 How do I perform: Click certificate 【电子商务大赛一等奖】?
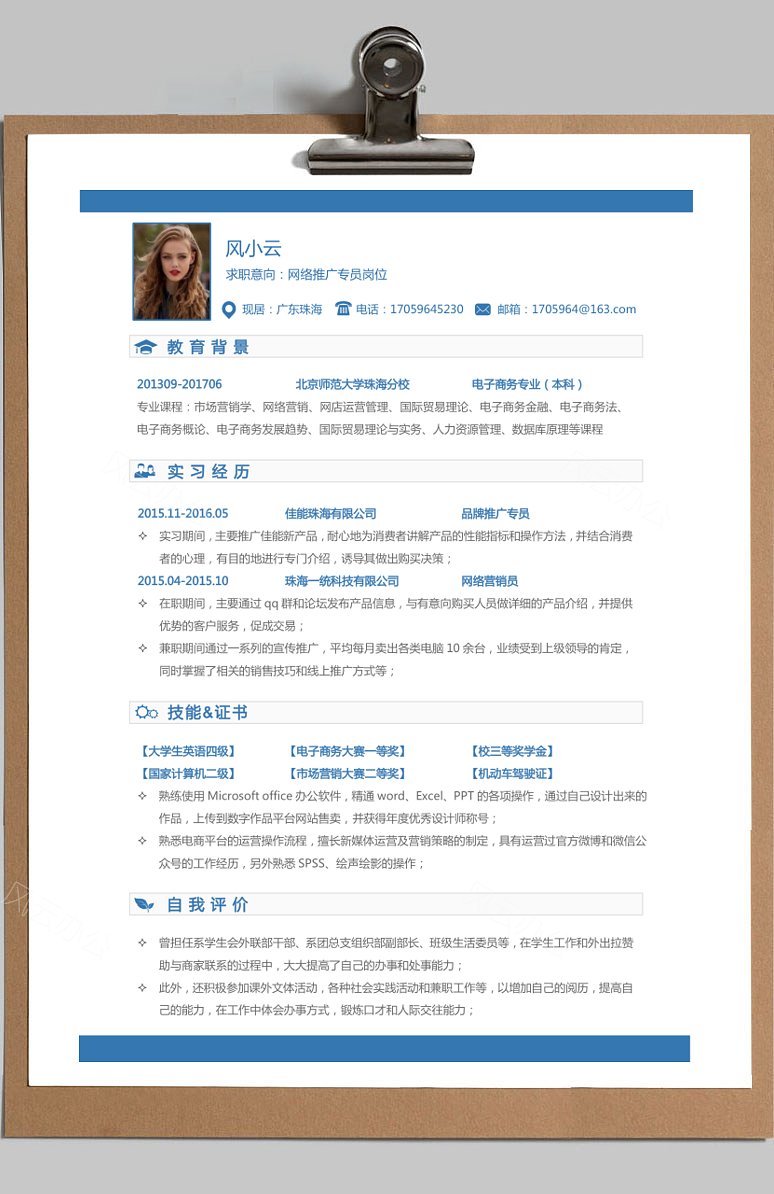click(347, 751)
